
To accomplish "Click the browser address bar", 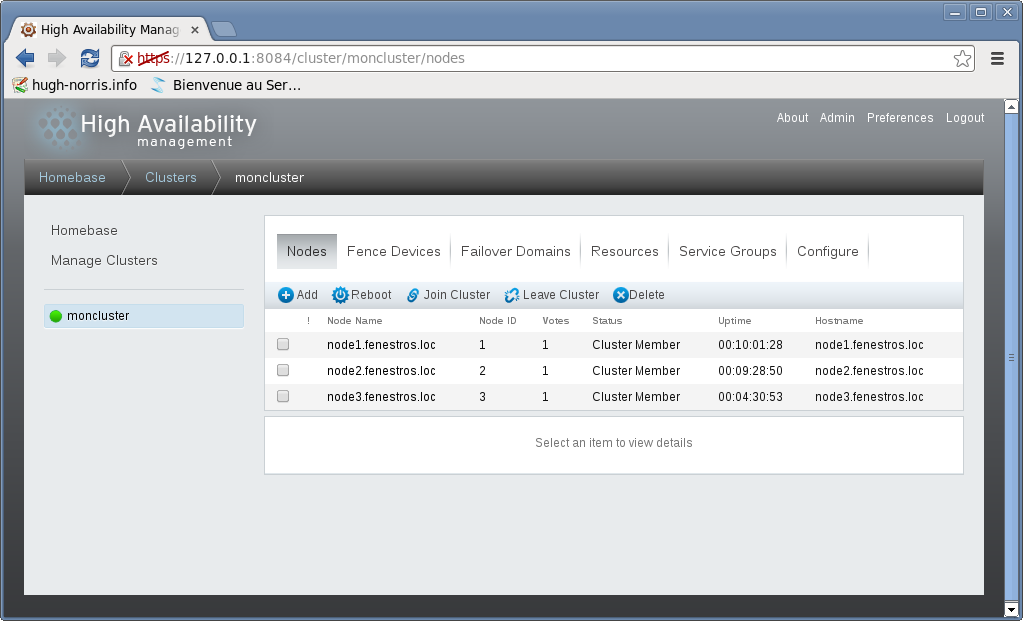I will (600, 58).
